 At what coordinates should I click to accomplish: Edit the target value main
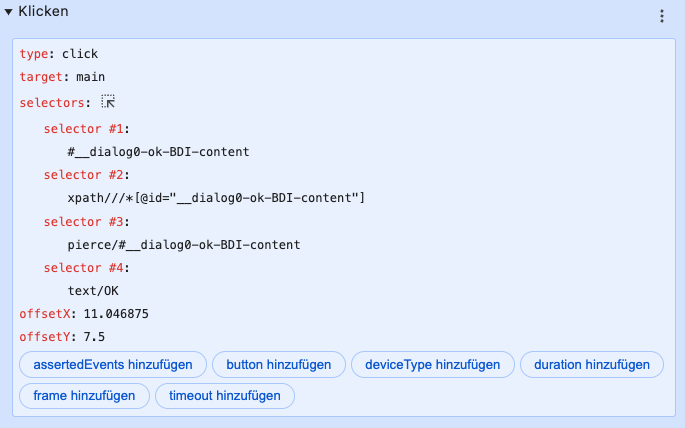[90, 77]
